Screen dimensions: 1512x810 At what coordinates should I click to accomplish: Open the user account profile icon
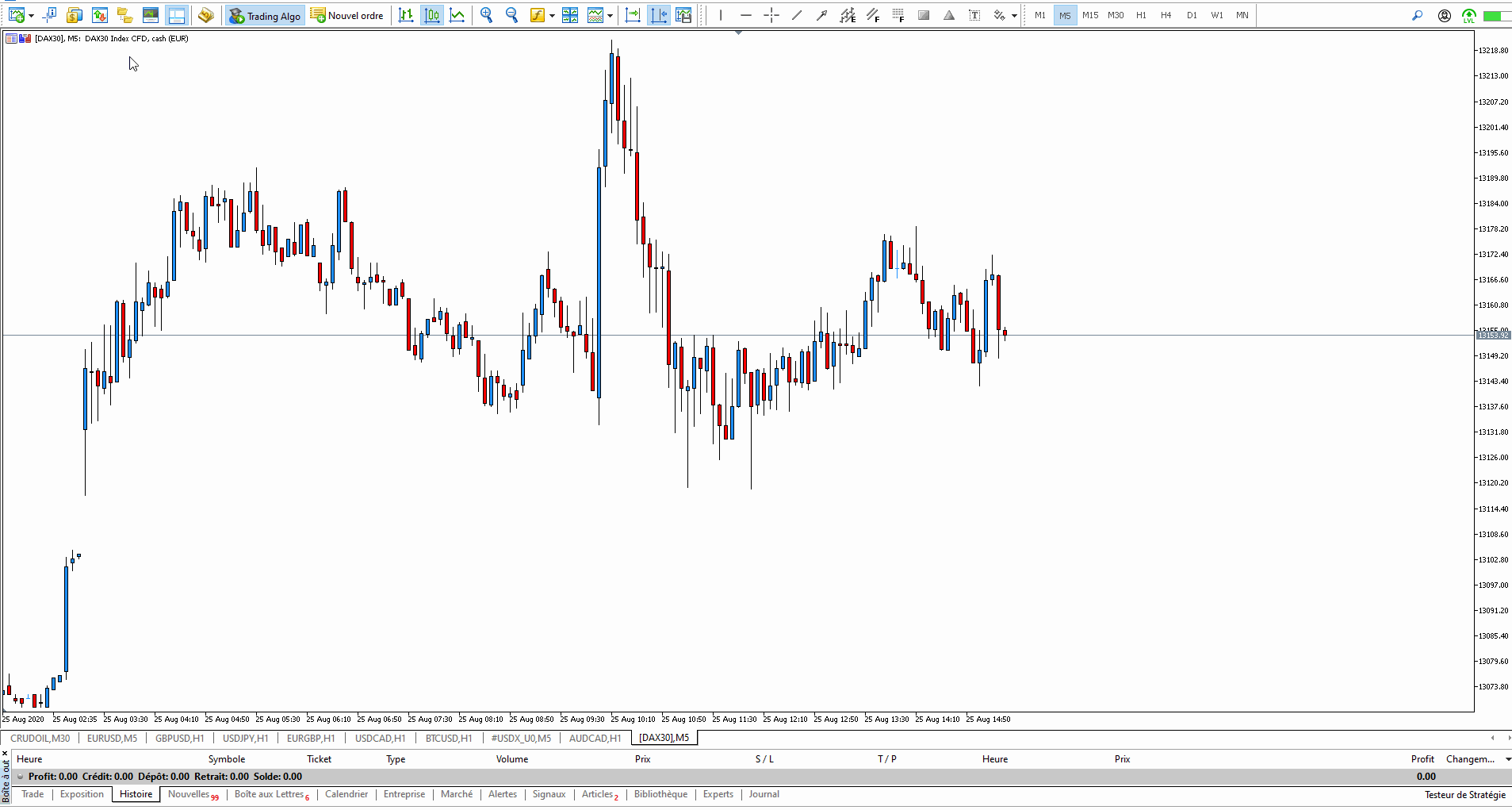[1444, 15]
